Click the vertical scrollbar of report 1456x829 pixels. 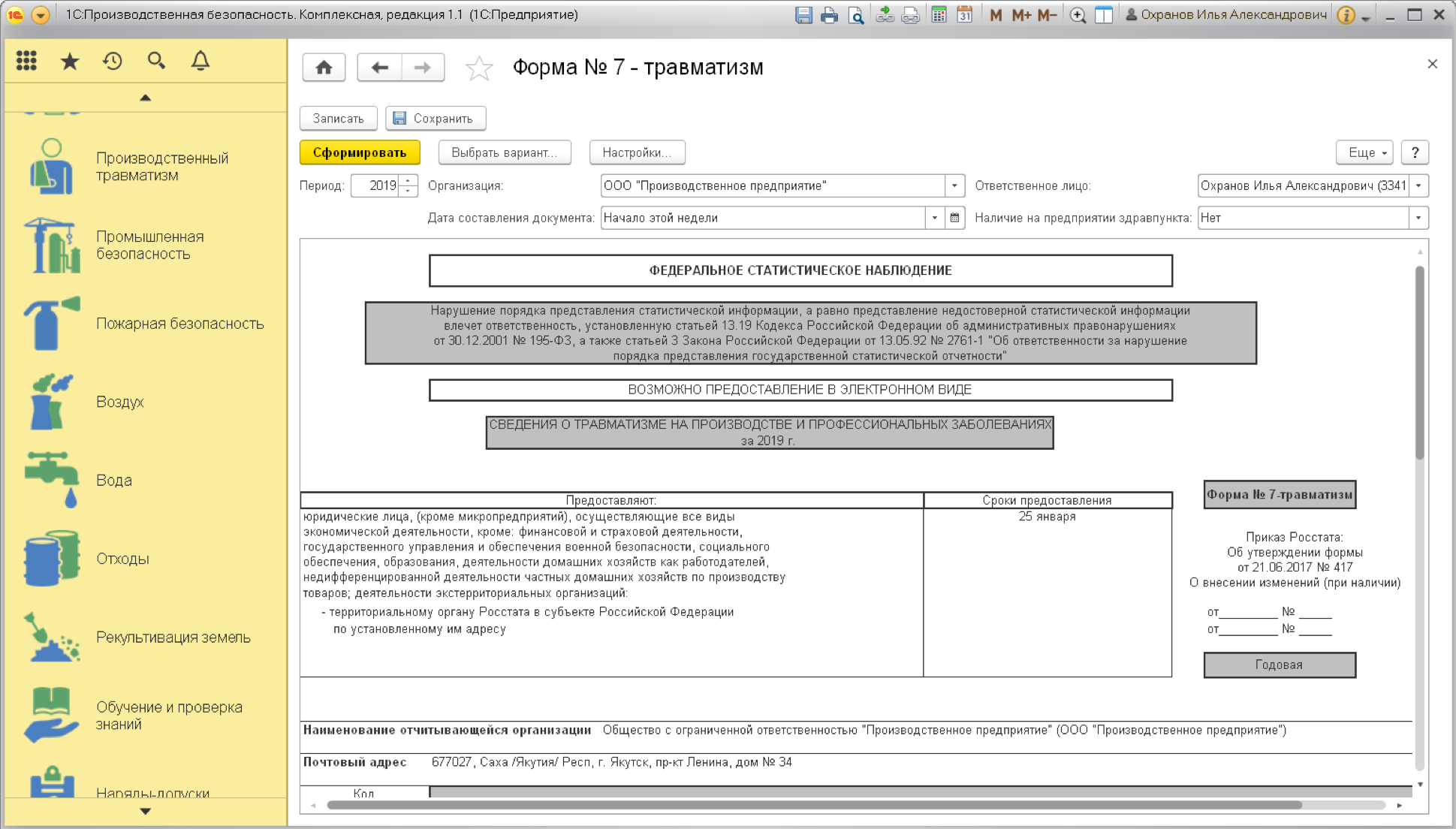tap(1420, 363)
